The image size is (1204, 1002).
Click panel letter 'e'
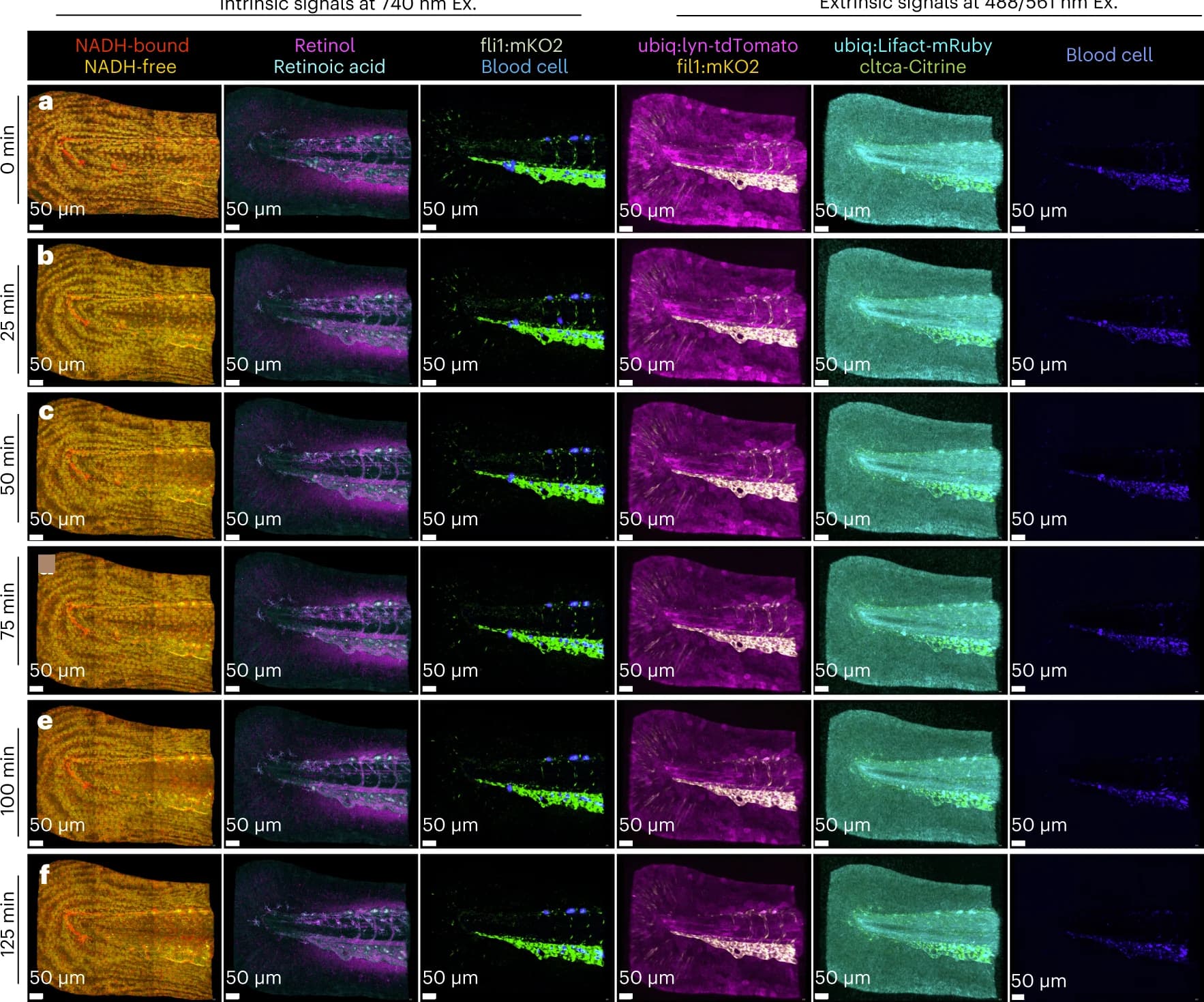(x=45, y=720)
